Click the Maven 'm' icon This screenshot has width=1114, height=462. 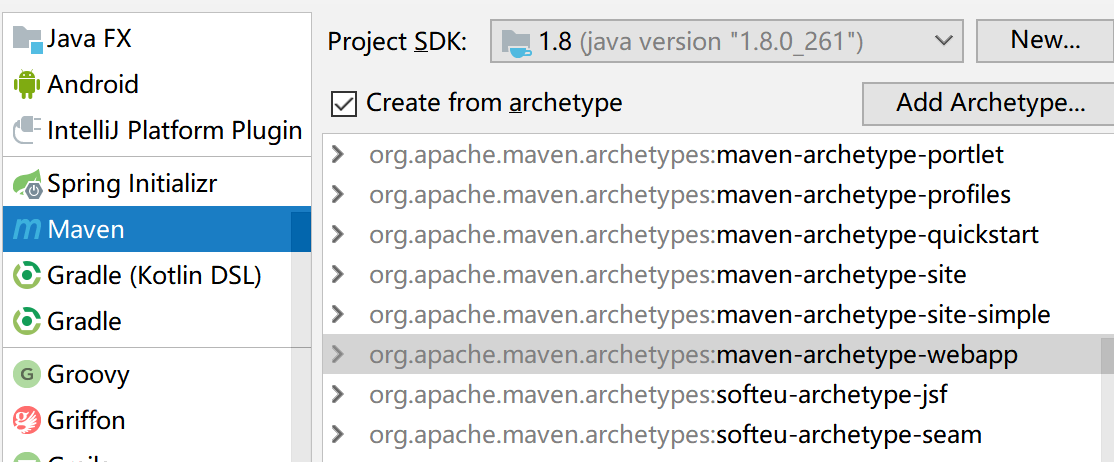(28, 230)
